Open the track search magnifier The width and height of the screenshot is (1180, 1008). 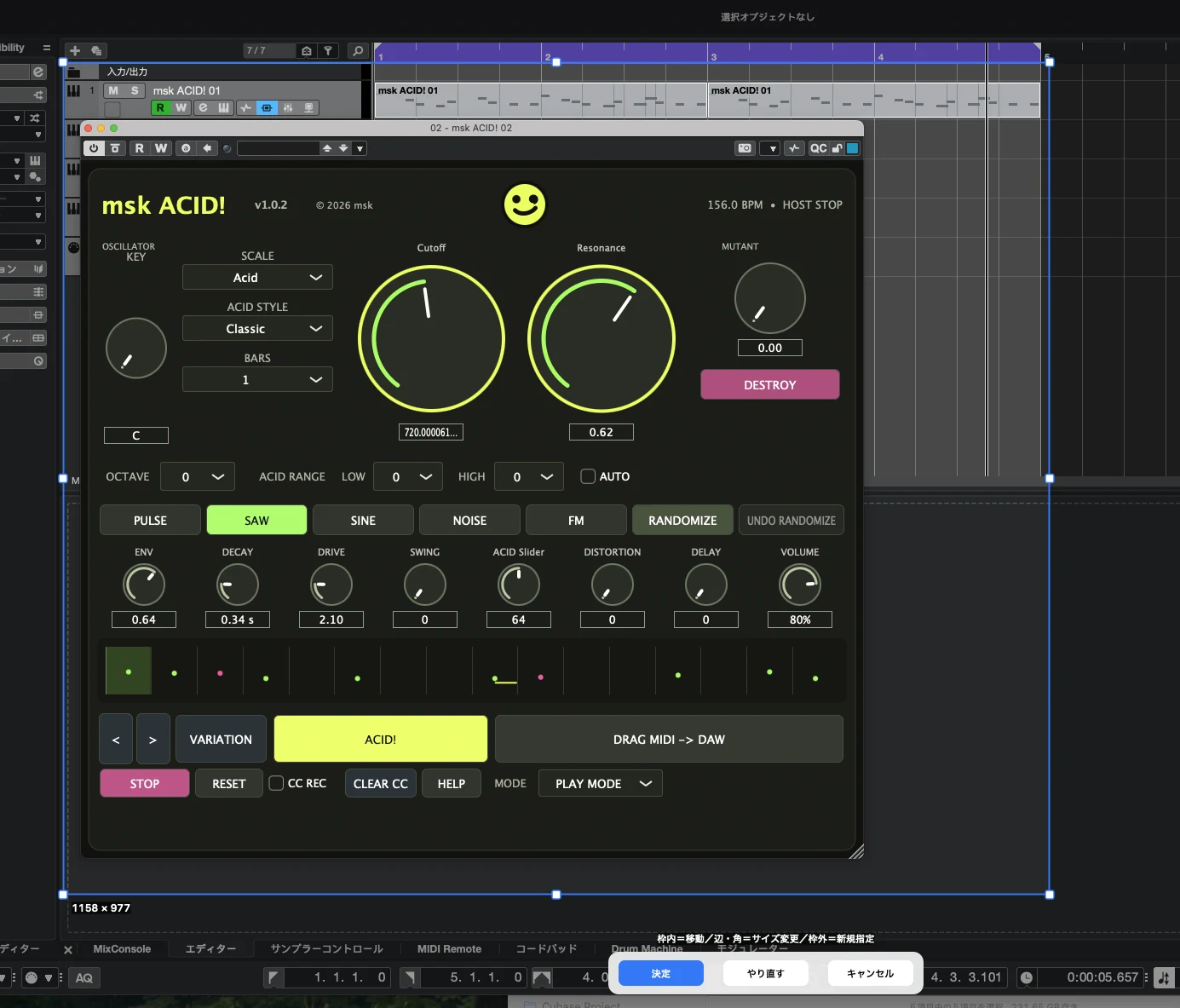(x=359, y=51)
